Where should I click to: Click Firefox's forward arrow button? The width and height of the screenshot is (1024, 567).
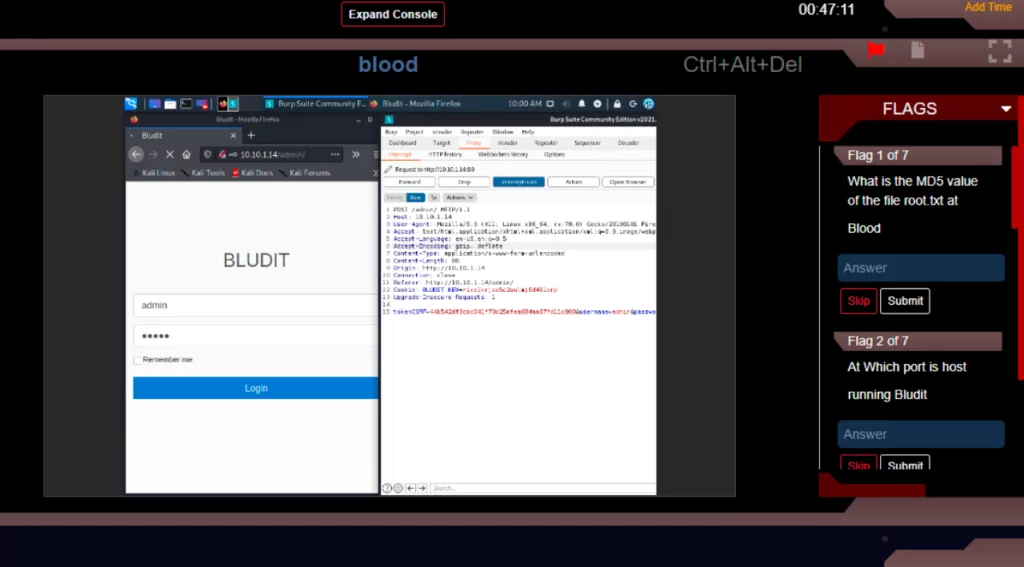click(153, 155)
